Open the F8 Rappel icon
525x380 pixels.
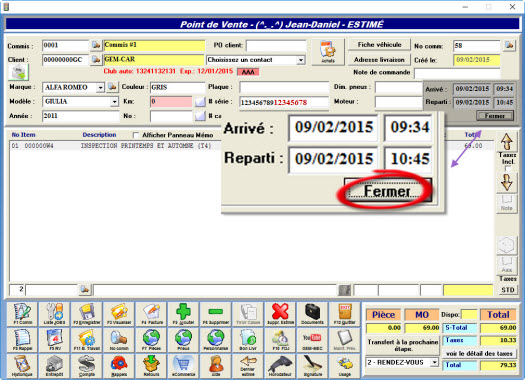point(22,339)
